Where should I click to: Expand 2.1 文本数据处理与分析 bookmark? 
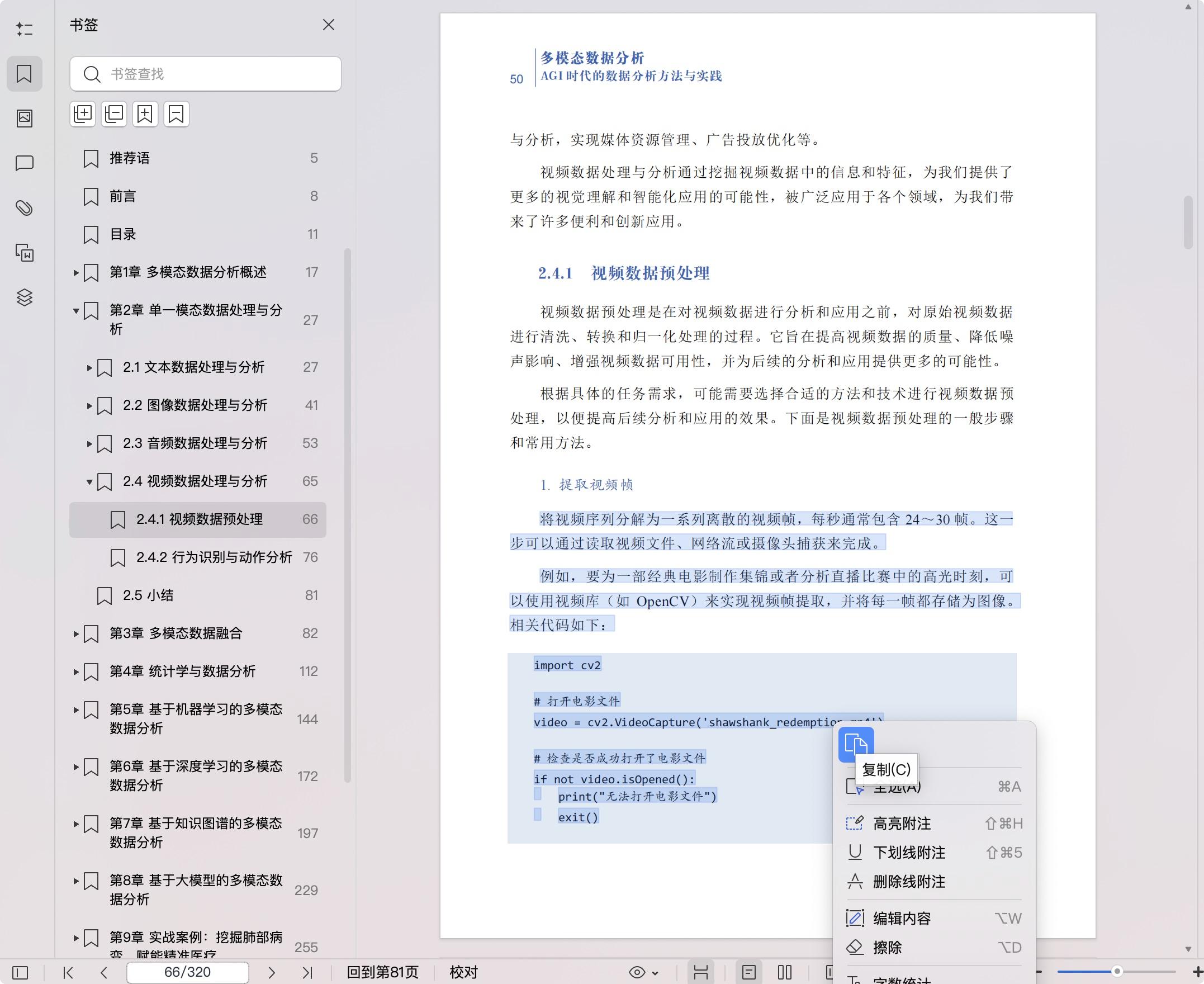tap(89, 368)
